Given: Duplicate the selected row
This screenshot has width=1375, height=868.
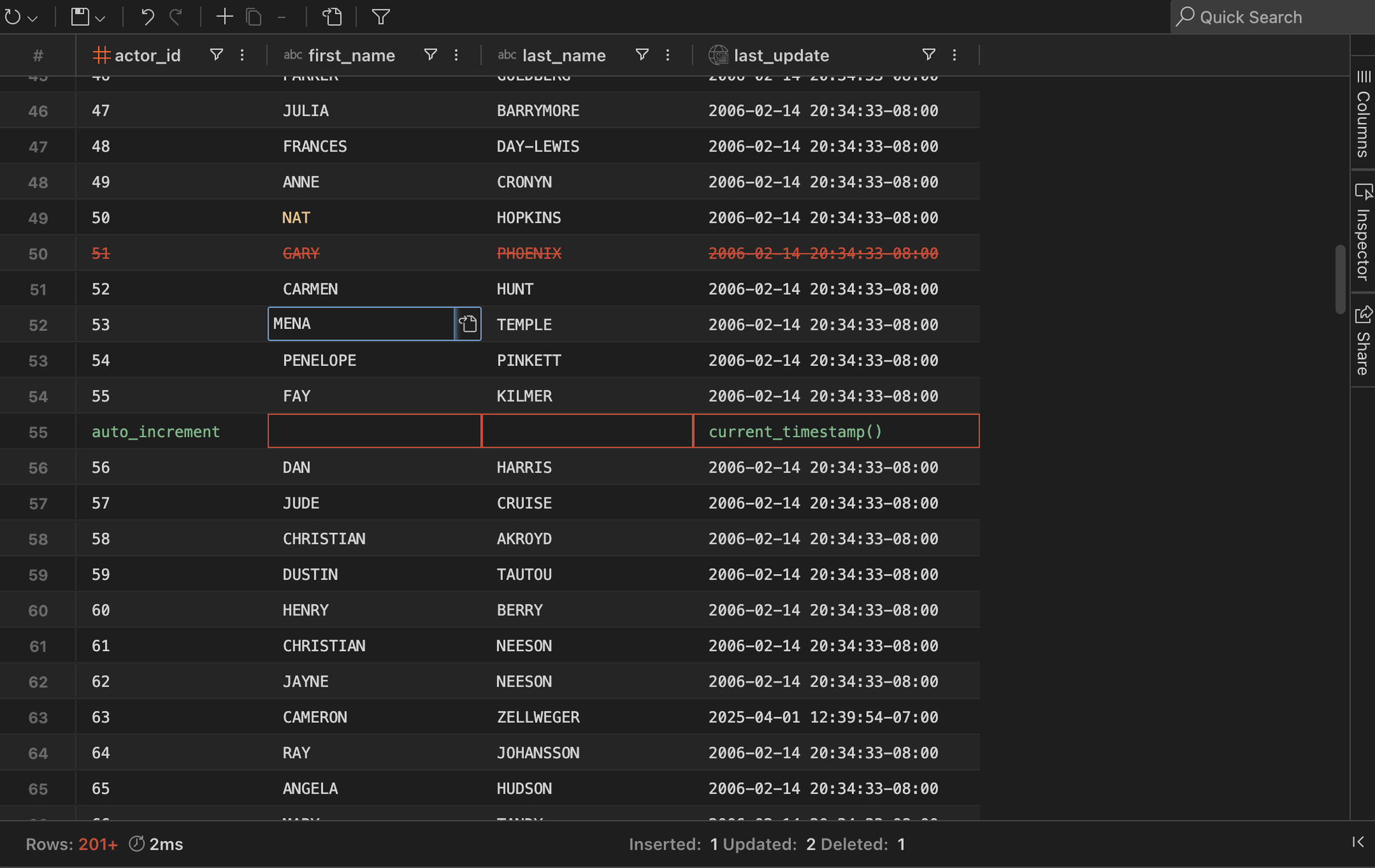Looking at the screenshot, I should [254, 17].
